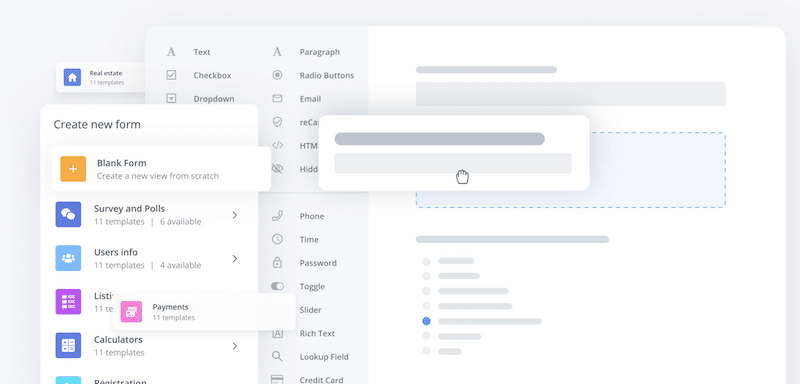Viewport: 800px width, 384px height.
Task: Select the last radio option in list
Action: click(x=427, y=351)
